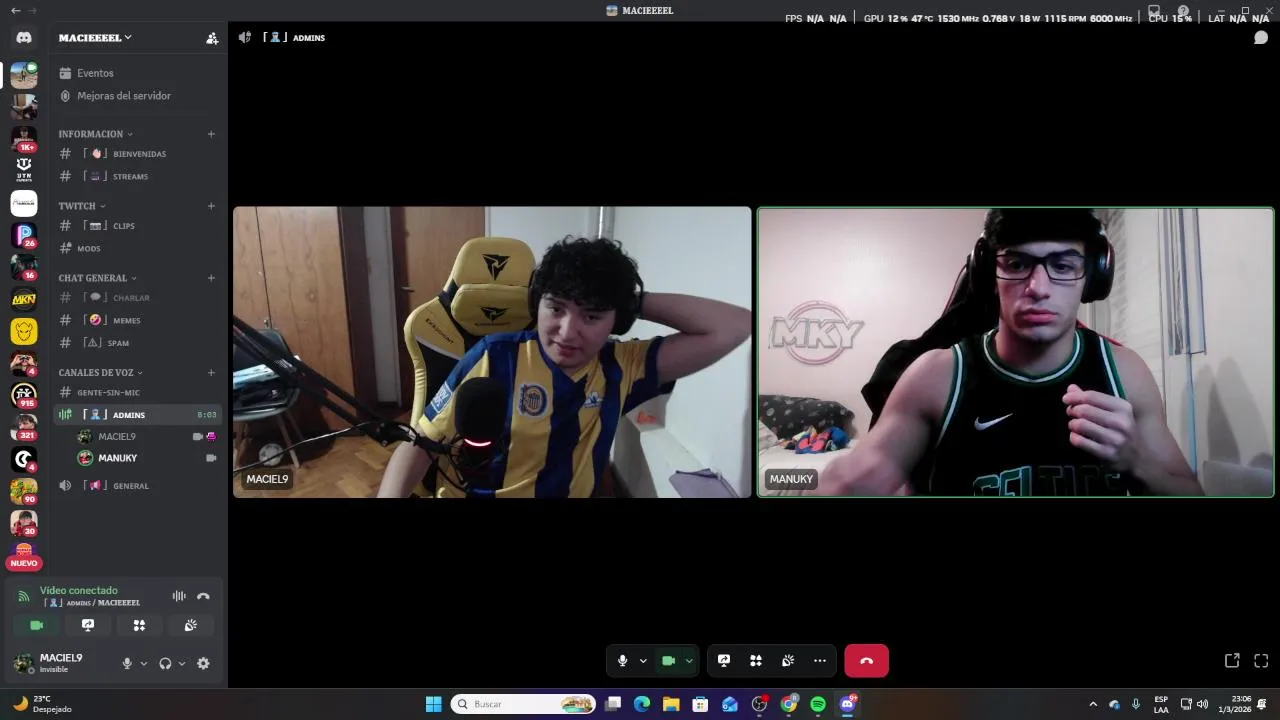Open the SPAM channel
Screen dimensions: 1280x720
coord(138,342)
